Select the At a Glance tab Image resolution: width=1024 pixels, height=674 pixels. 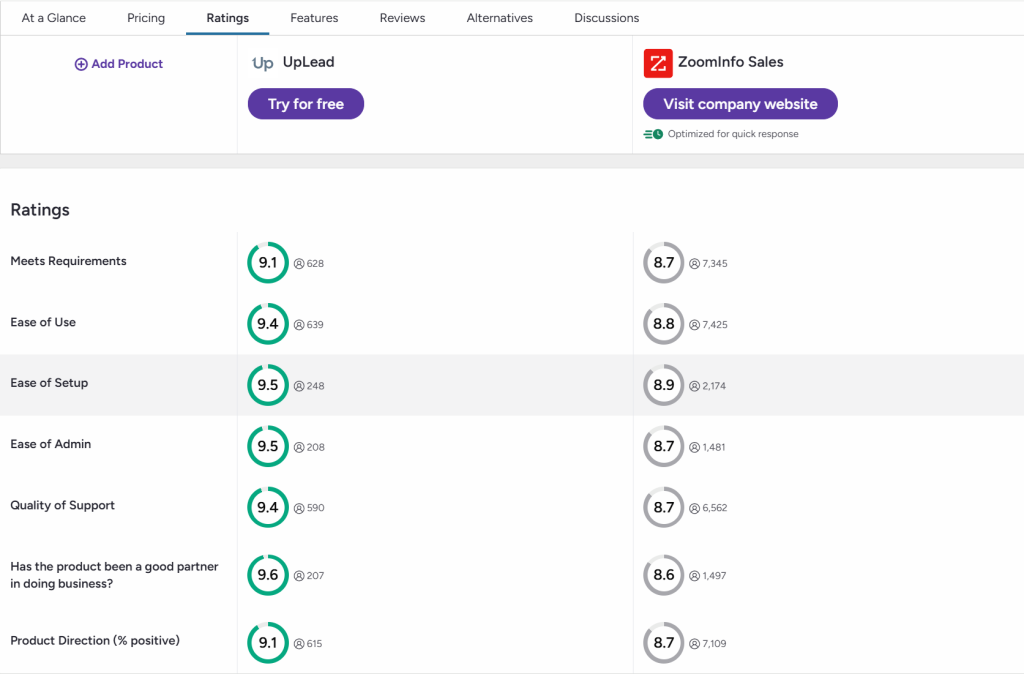54,18
